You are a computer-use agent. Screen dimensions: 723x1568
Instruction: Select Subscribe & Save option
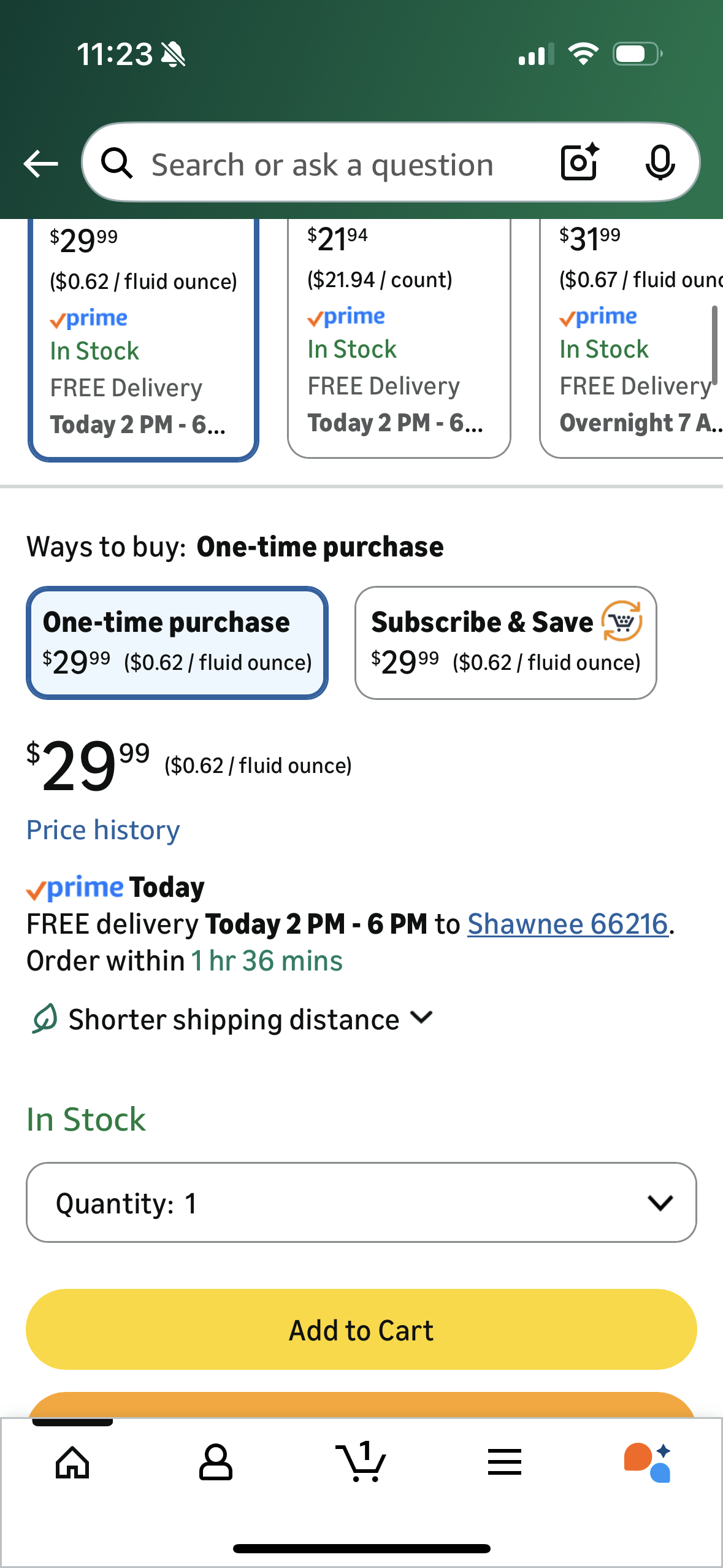pyautogui.click(x=505, y=642)
